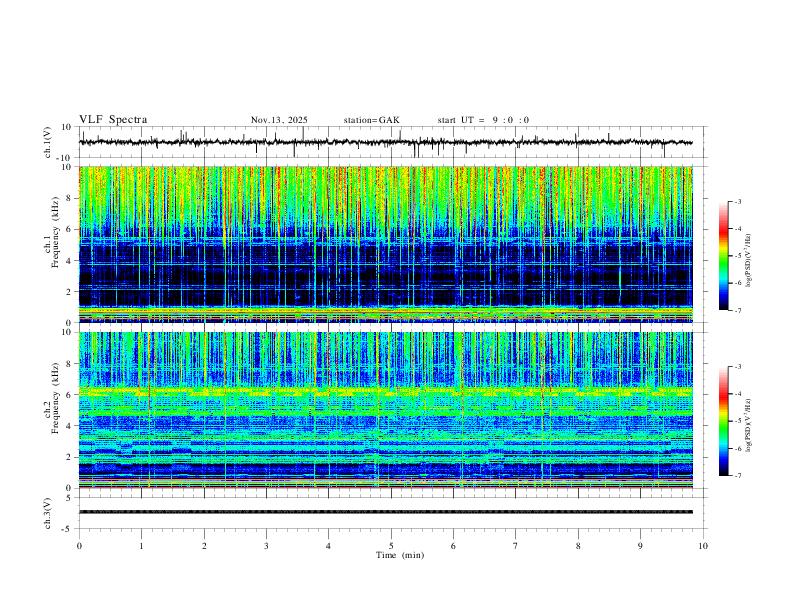Click the upper color bar's log(PSD) label
792x612 pixels.
[x=749, y=259]
